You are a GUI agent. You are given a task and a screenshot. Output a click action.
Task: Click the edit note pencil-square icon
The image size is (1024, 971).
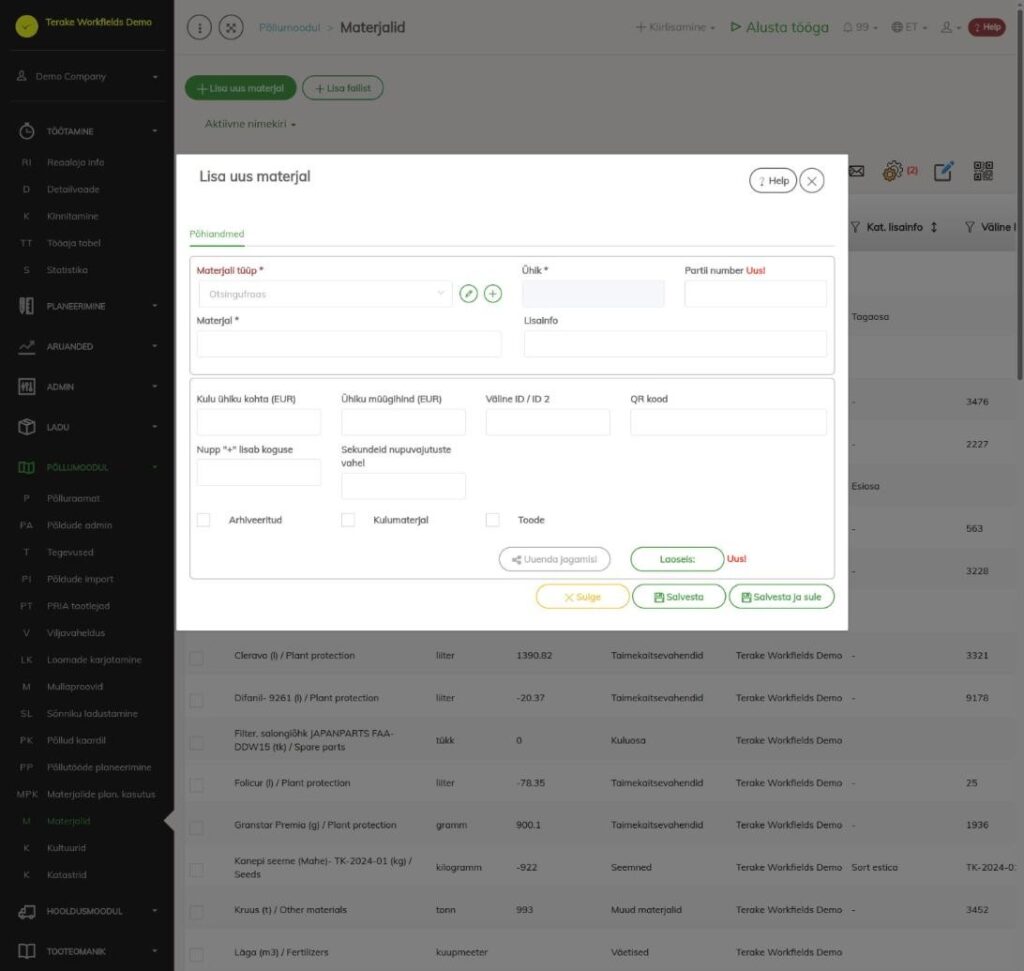(944, 171)
